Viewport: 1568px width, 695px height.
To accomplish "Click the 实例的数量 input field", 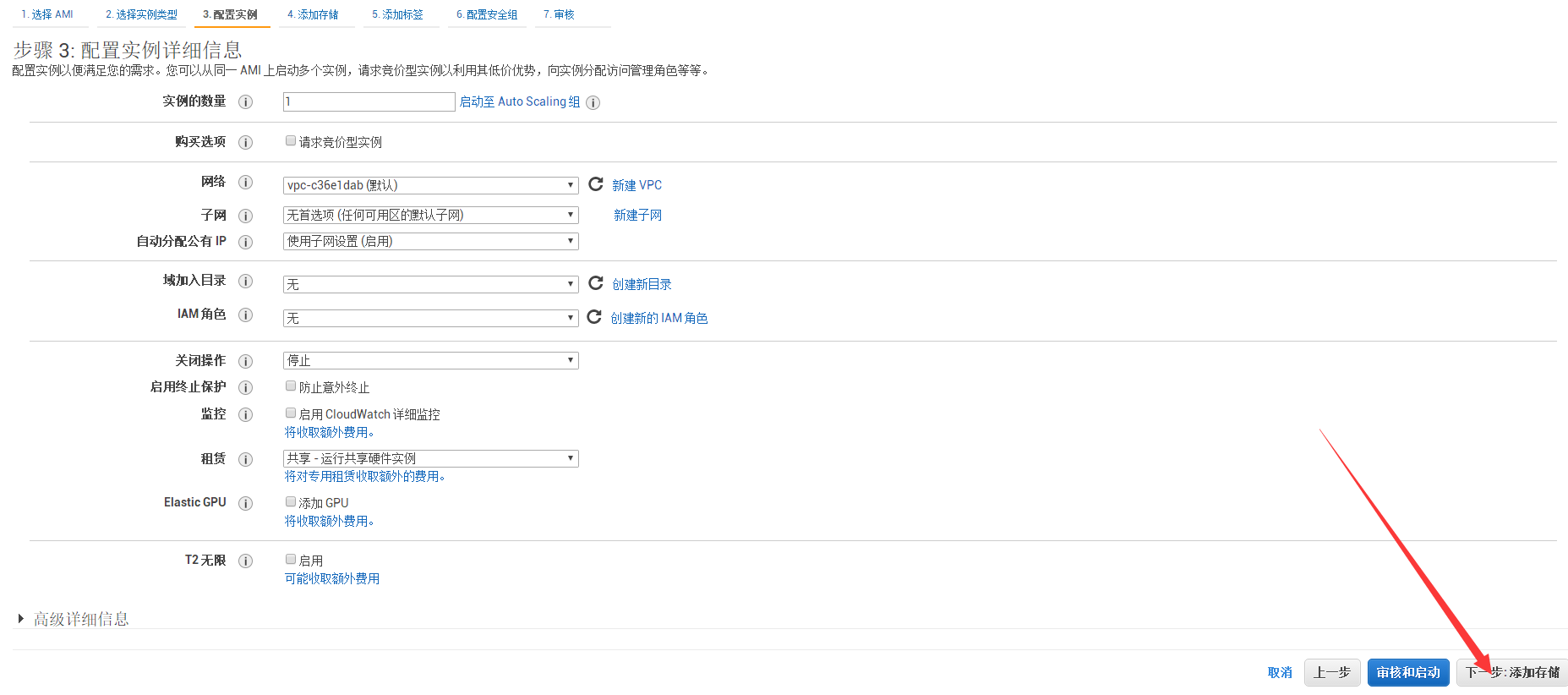I will [x=369, y=102].
